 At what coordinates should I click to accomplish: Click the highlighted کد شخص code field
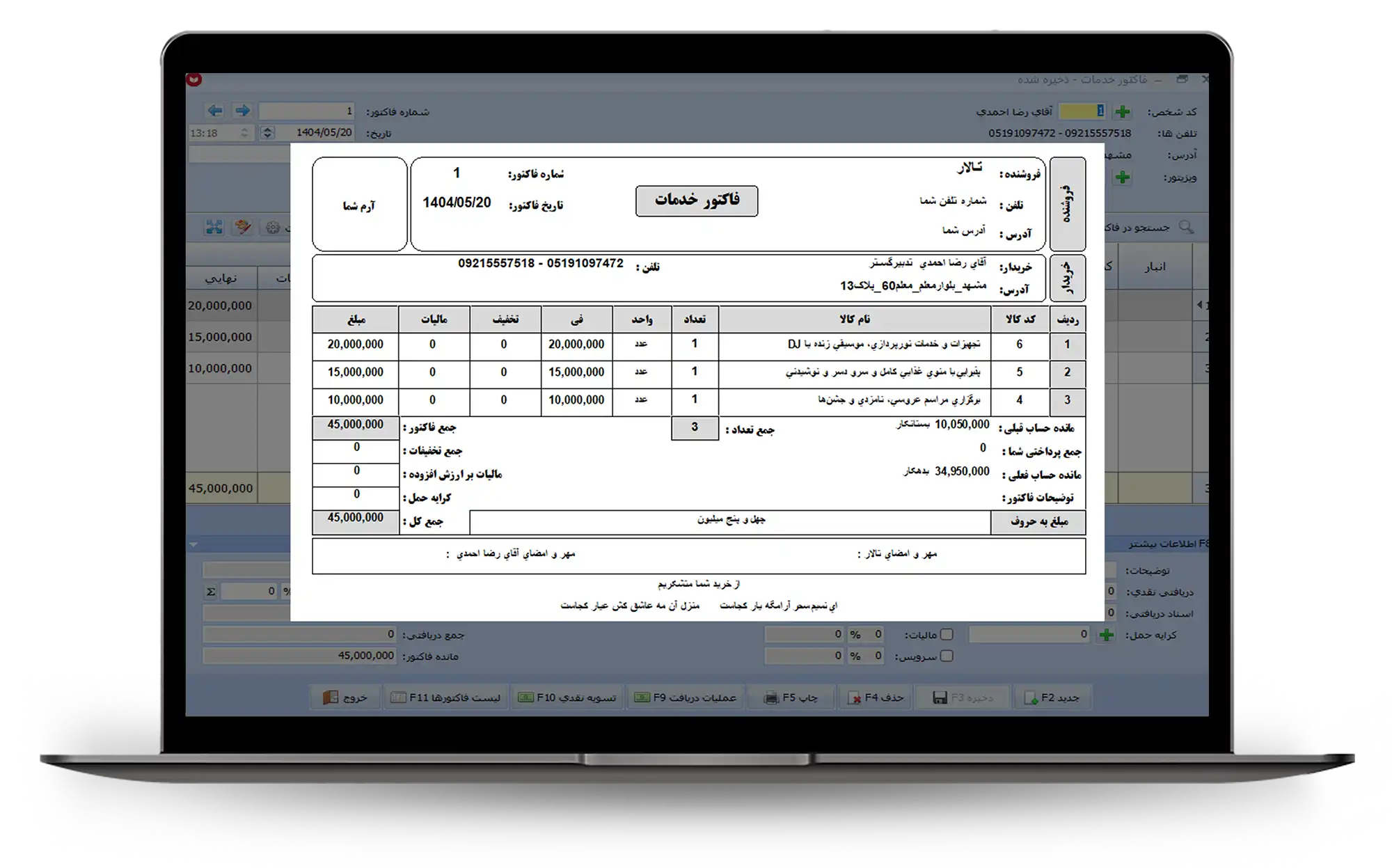1082,111
